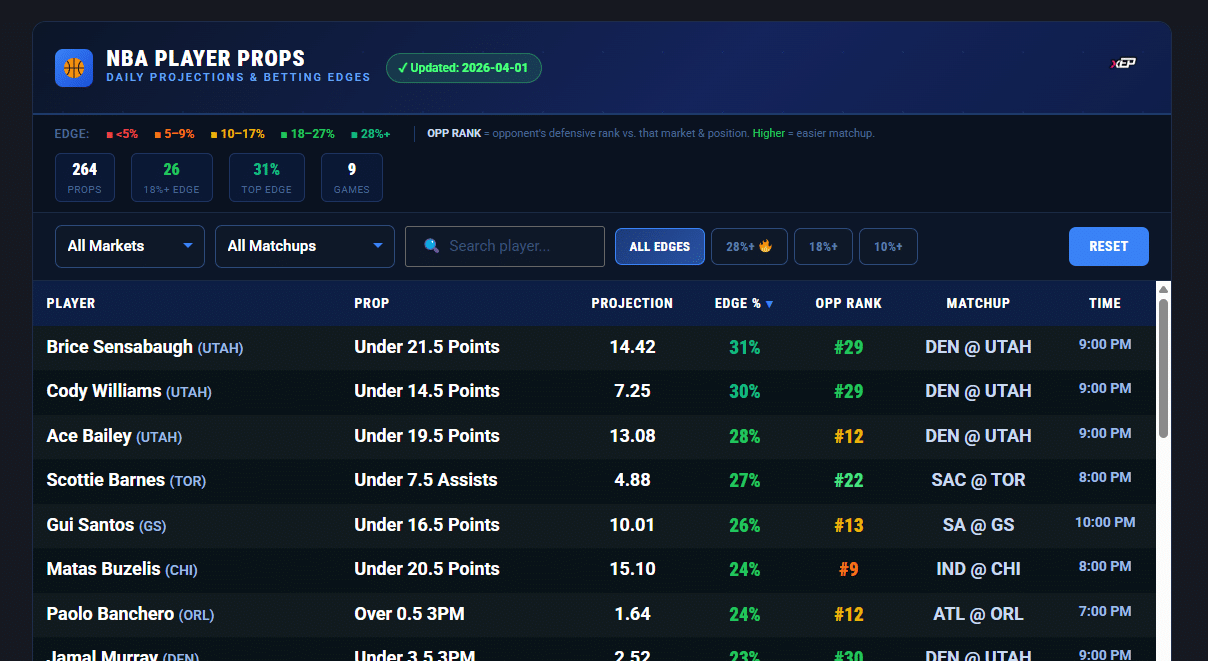The image size is (1208, 661).
Task: Click the magnifier icon in search box
Action: (432, 246)
